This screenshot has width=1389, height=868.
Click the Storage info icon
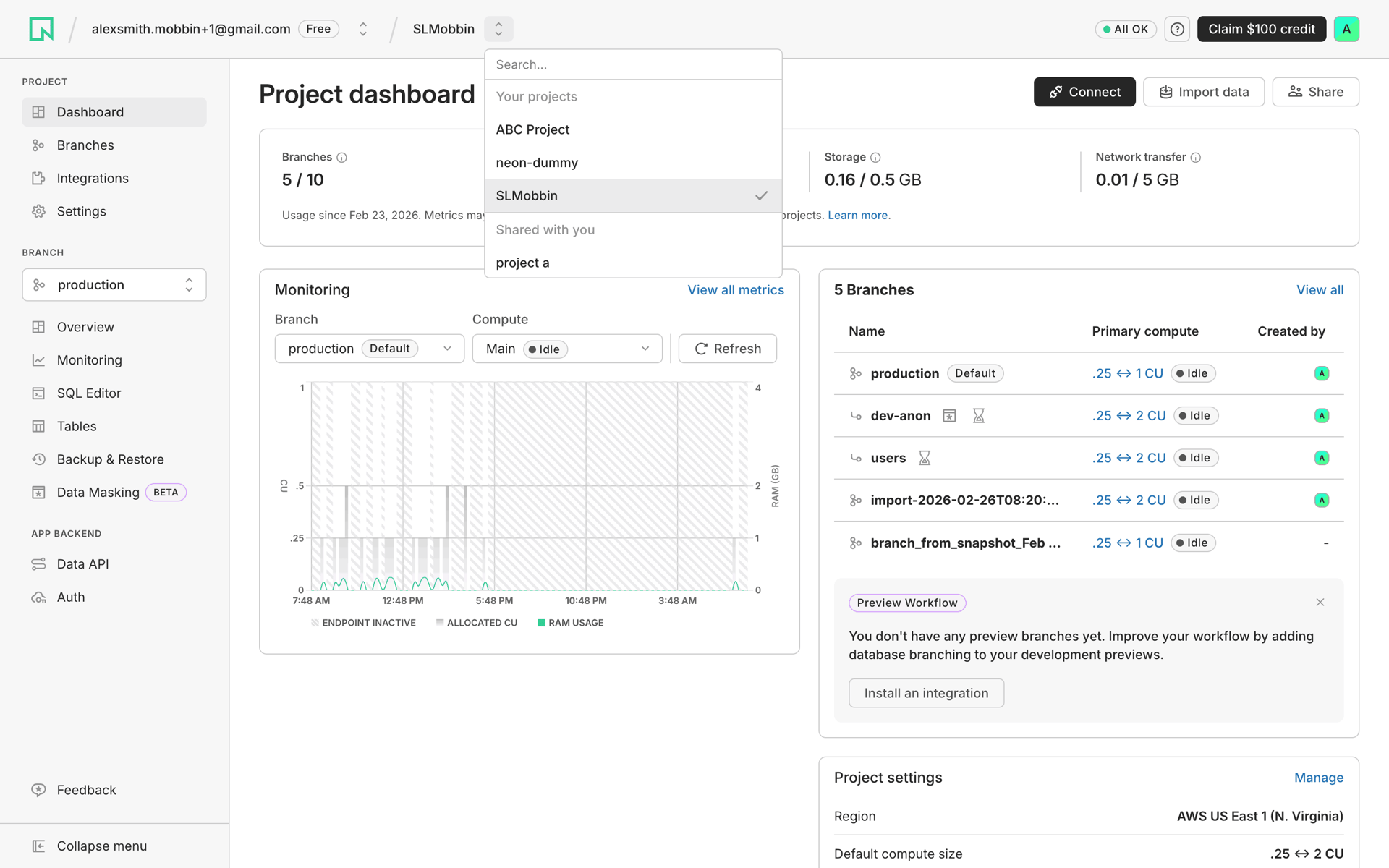click(875, 157)
